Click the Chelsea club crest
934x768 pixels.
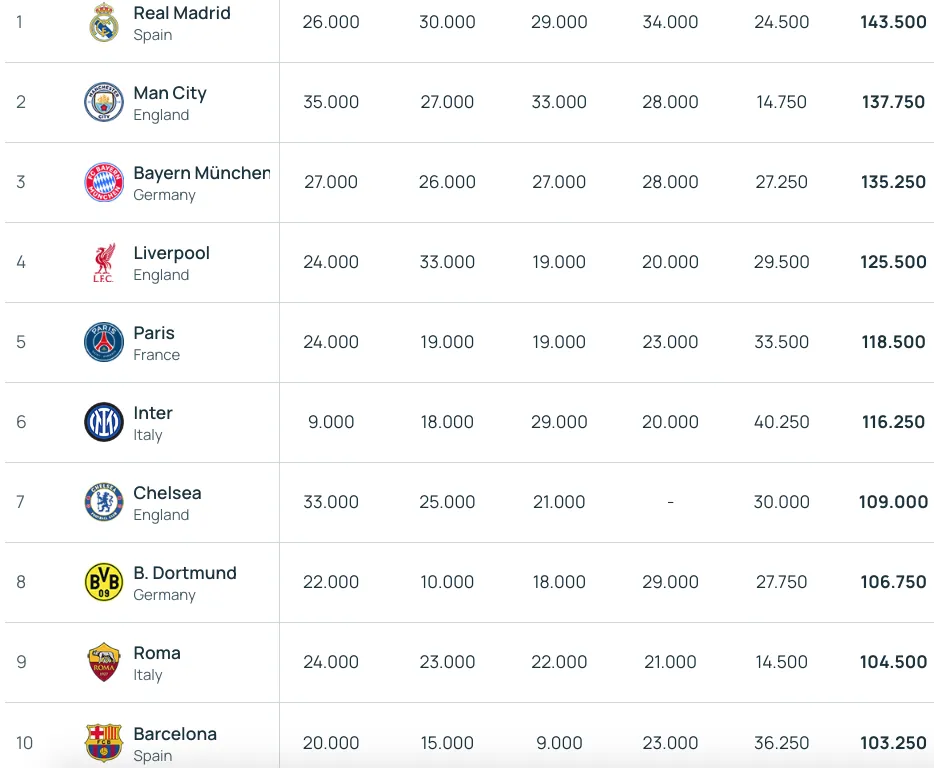[x=104, y=502]
